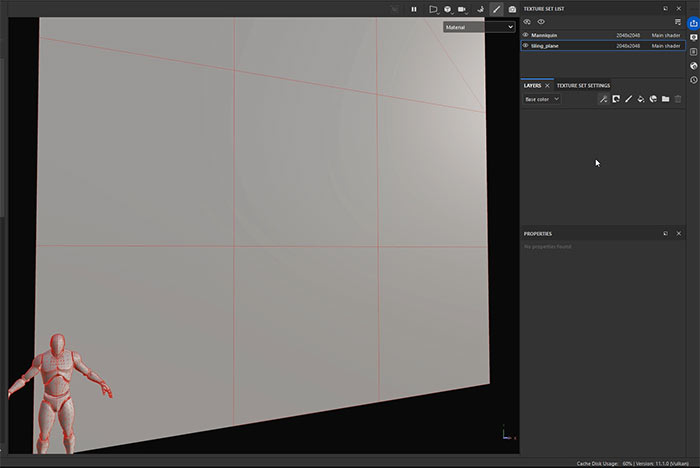Open the Material display mode dropdown

tap(479, 27)
